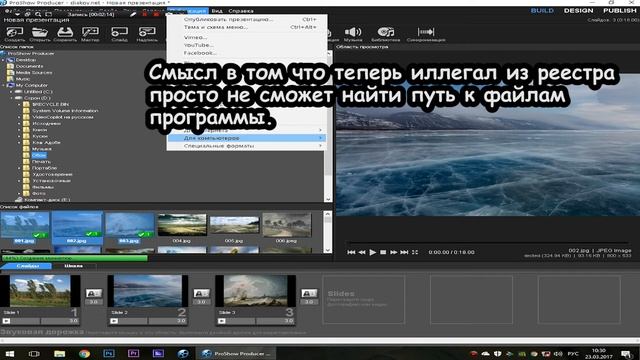Play the slideshow preview
Viewport: 640px width, 360px height.
tap(373, 252)
